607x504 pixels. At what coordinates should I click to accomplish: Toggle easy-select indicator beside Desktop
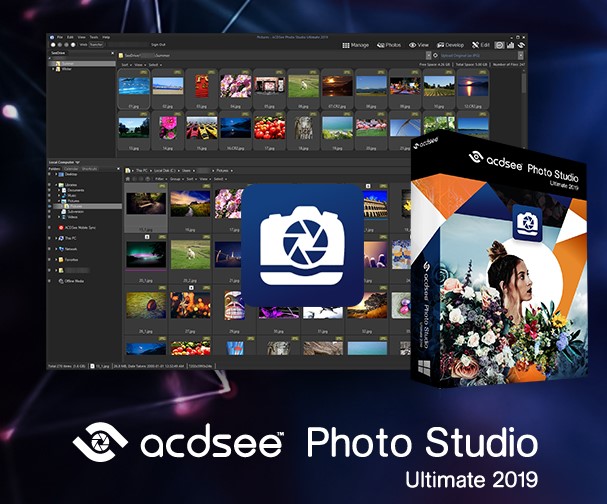click(49, 175)
